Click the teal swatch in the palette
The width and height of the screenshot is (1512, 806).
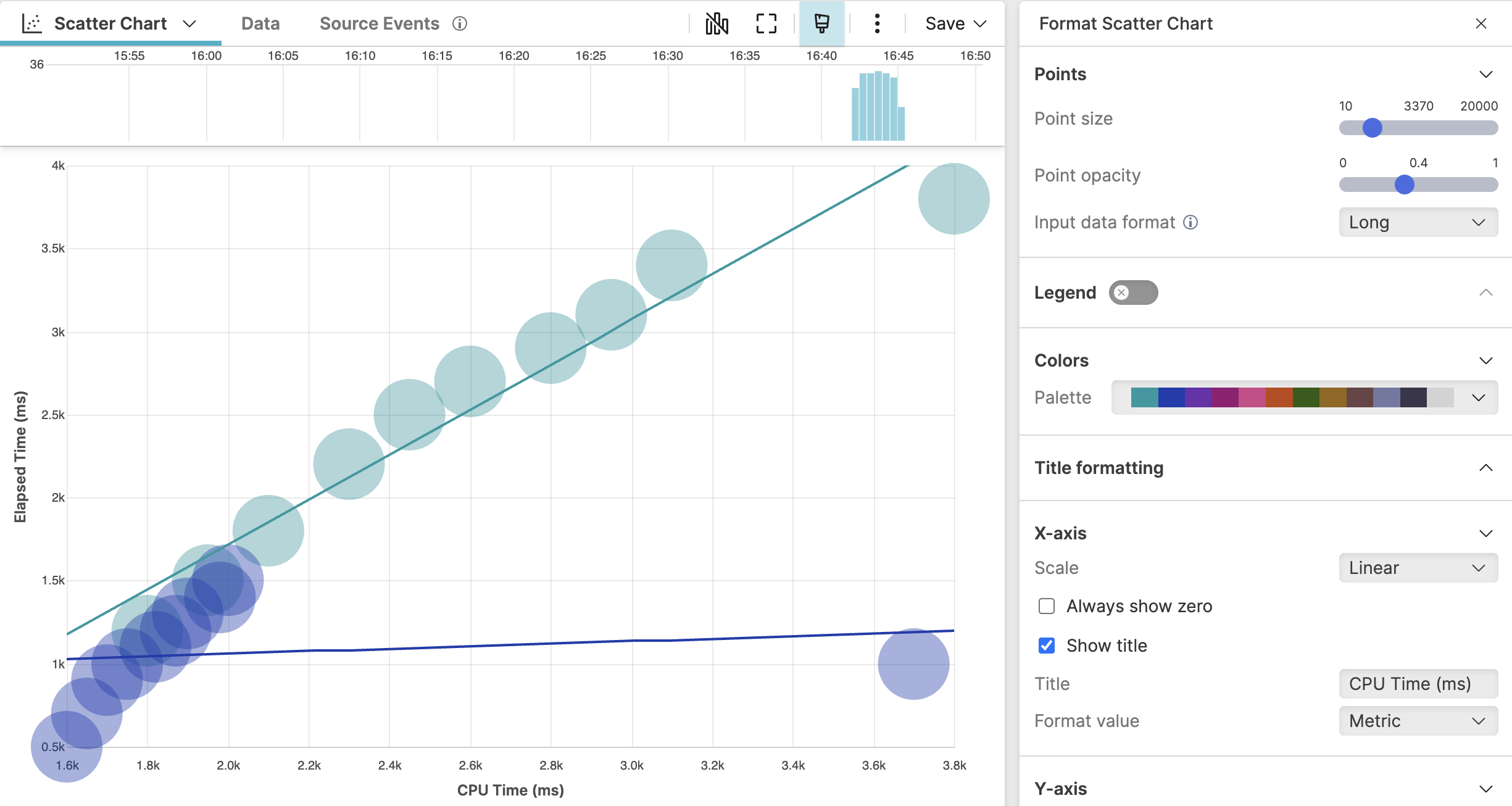[1144, 397]
